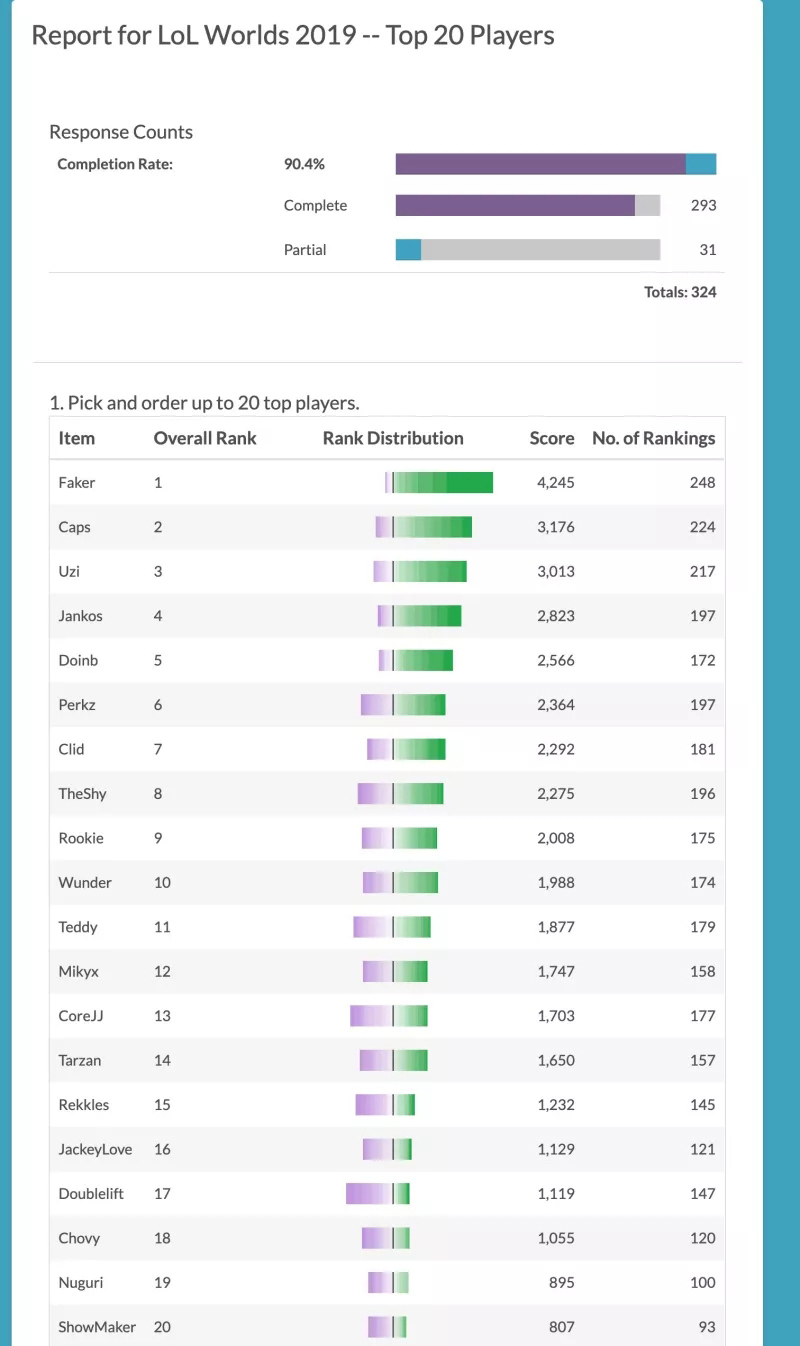Click the No. of Rankings header
The image size is (800, 1346).
[x=653, y=438]
